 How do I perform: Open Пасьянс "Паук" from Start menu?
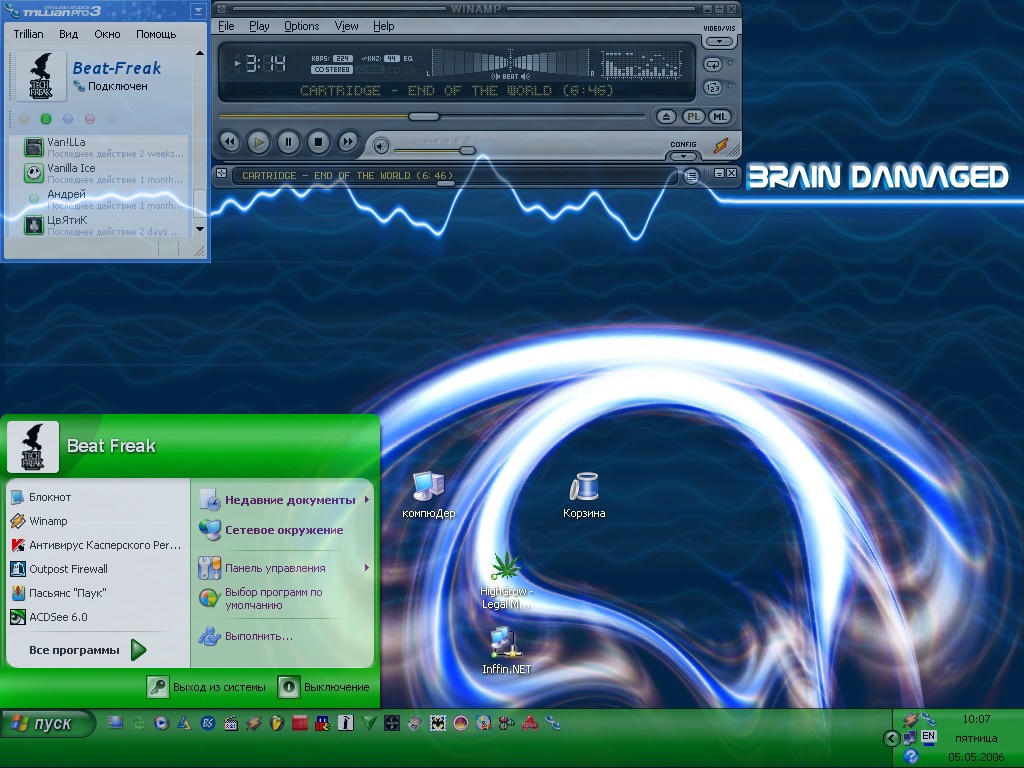point(97,593)
